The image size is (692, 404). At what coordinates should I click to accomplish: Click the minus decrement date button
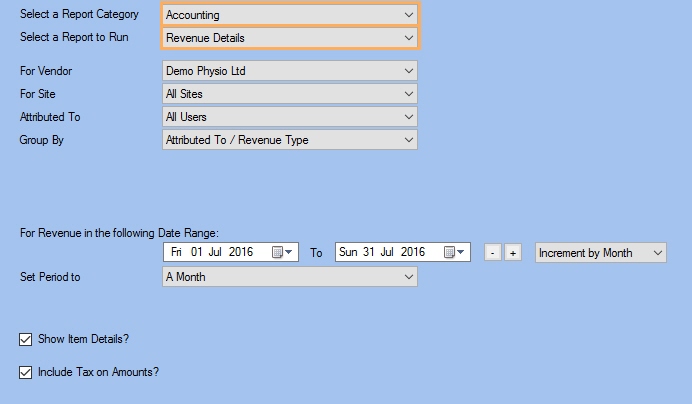pos(493,253)
